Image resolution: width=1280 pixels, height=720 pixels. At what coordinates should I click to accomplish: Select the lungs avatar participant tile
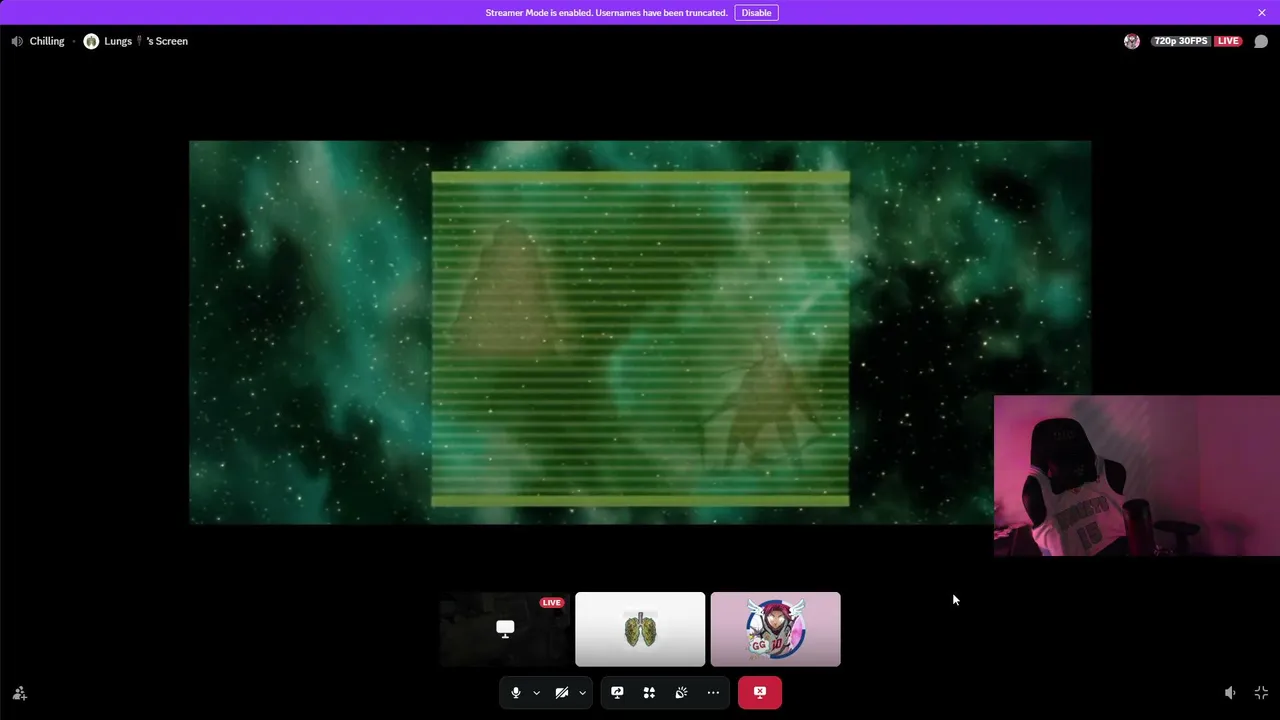(640, 629)
